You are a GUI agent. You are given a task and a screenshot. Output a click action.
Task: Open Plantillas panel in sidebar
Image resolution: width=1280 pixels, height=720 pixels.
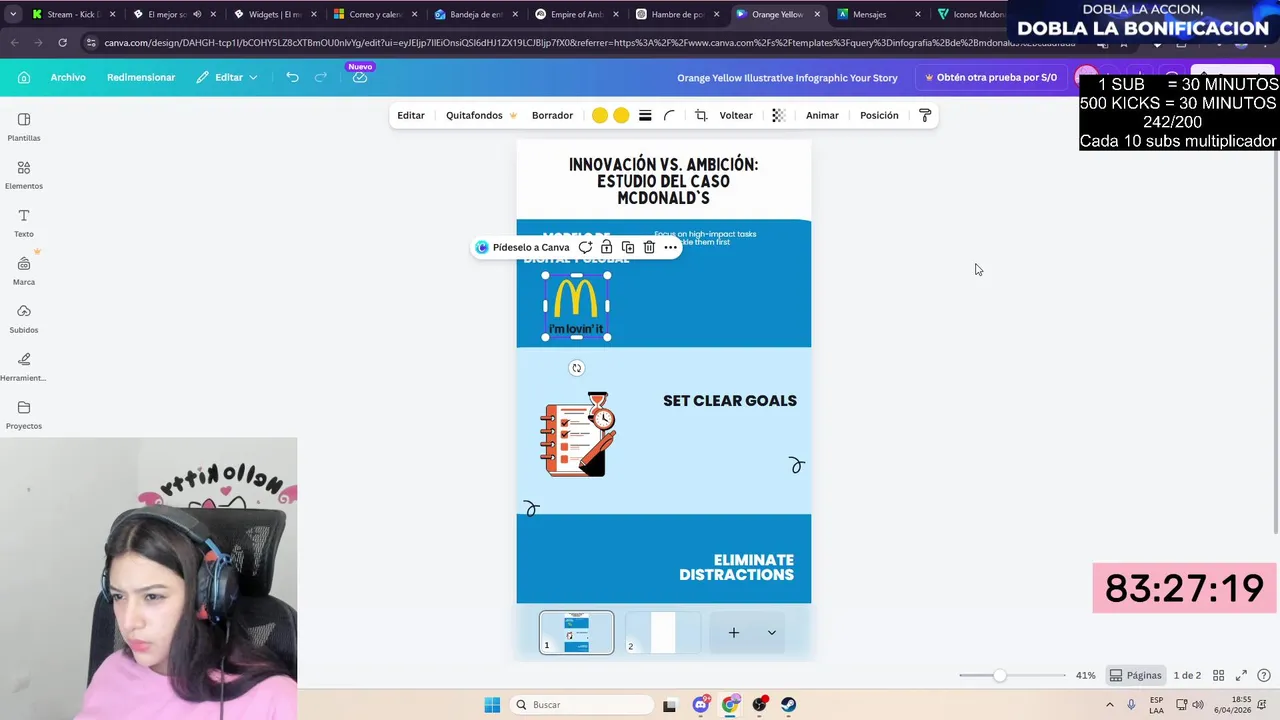pyautogui.click(x=24, y=127)
